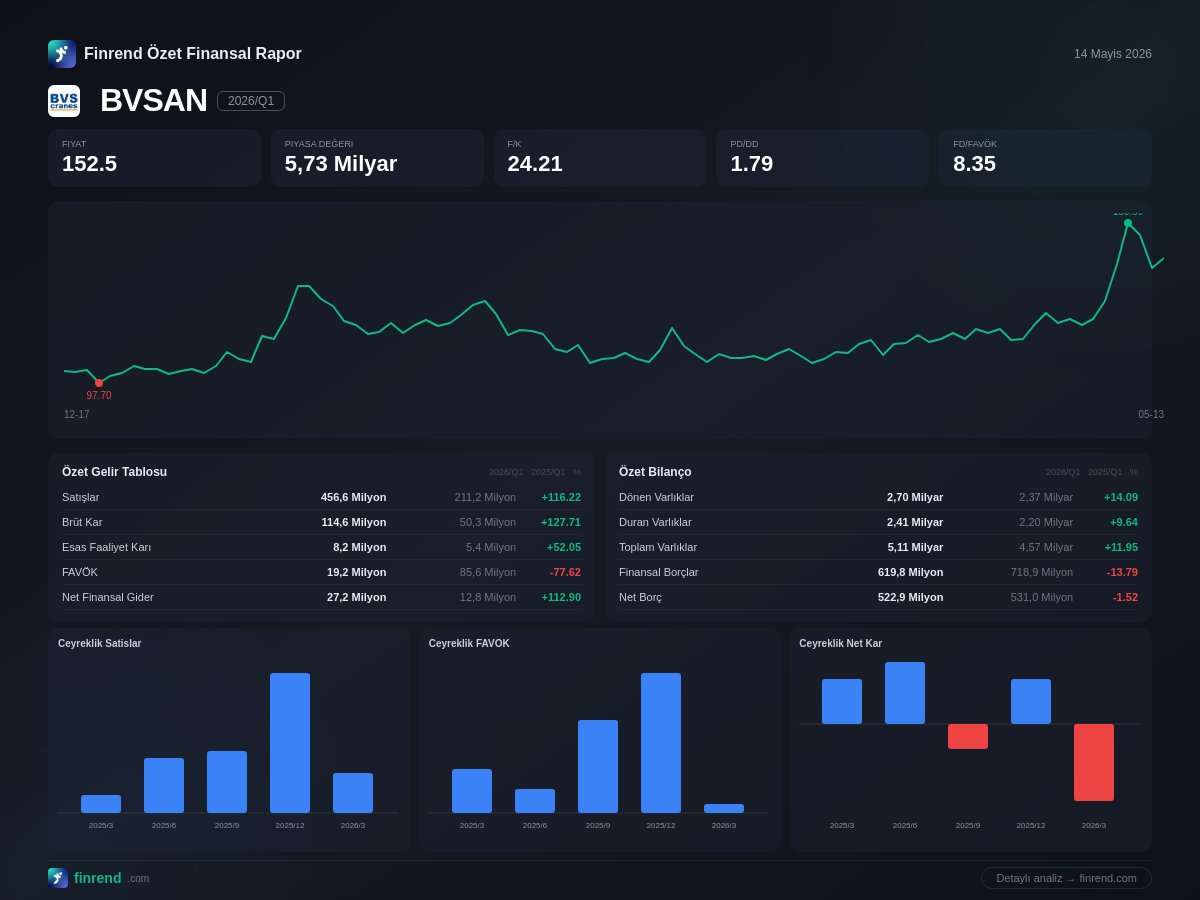This screenshot has height=900, width=1200.
Task: Click the Satışlar value 456,6 Milyon
Action: click(354, 497)
